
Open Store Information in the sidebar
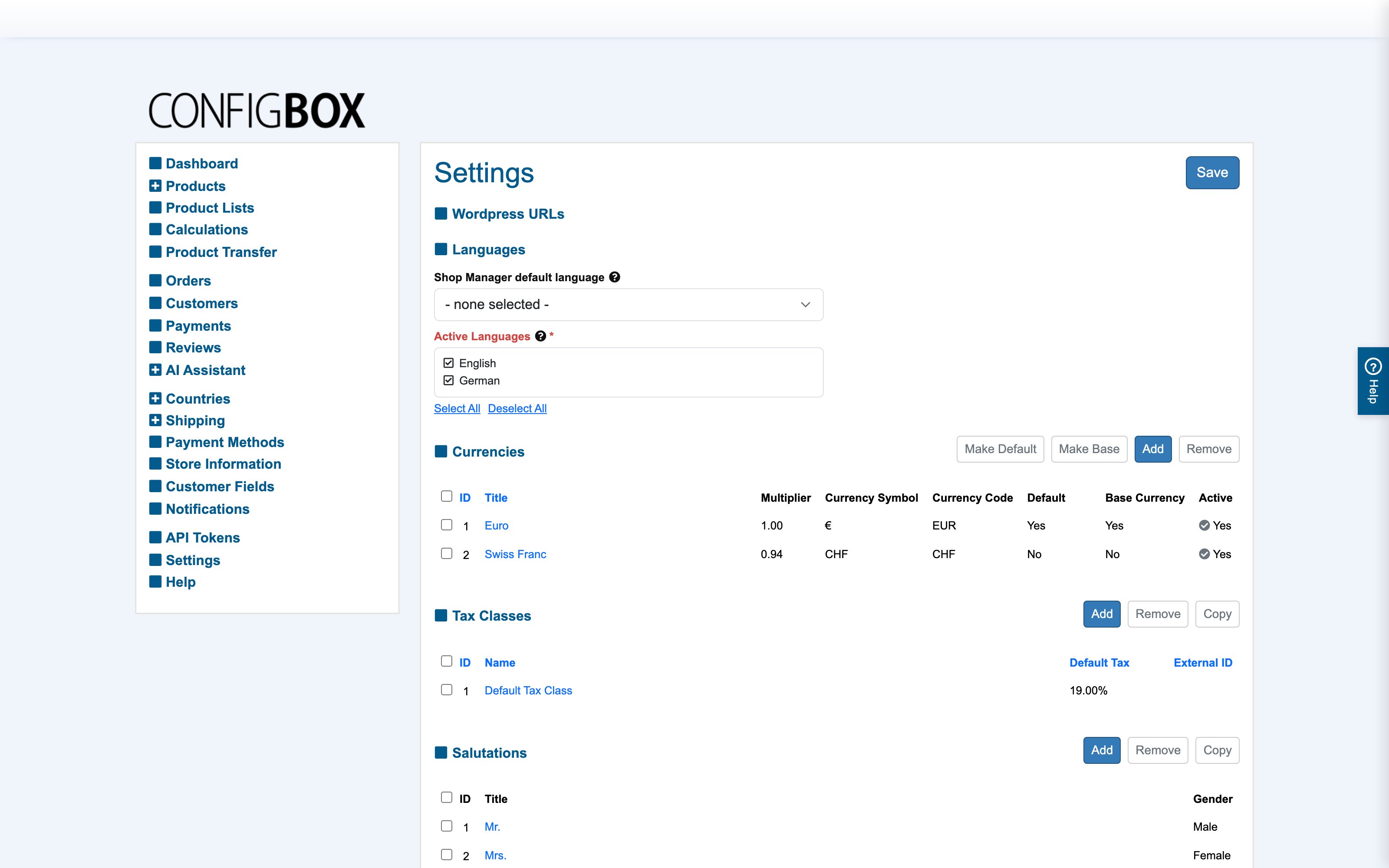223,464
